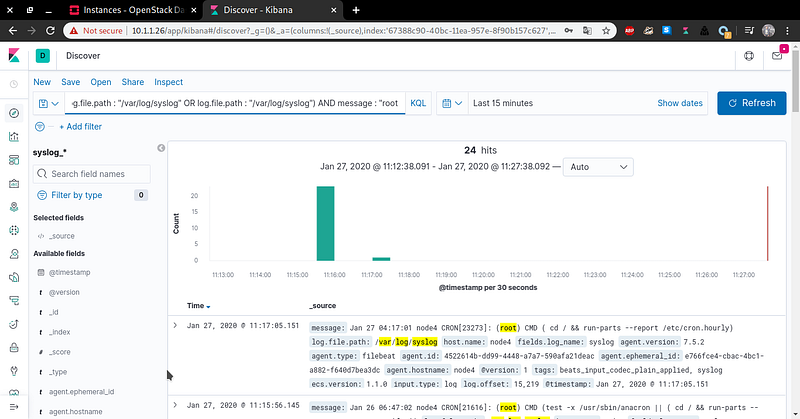Screen dimensions: 800x419
Task: Open Machine Learning icon in sidebar
Action: [x=14, y=230]
